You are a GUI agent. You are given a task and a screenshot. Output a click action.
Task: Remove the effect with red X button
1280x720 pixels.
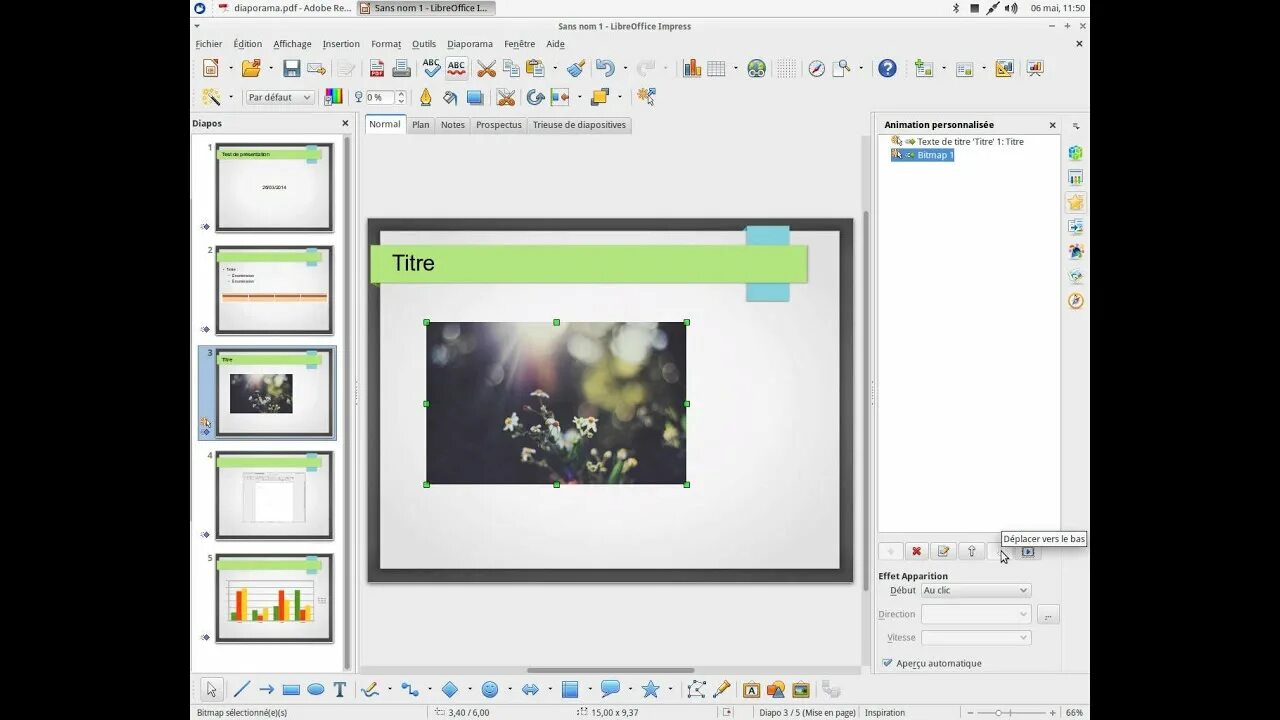click(916, 551)
